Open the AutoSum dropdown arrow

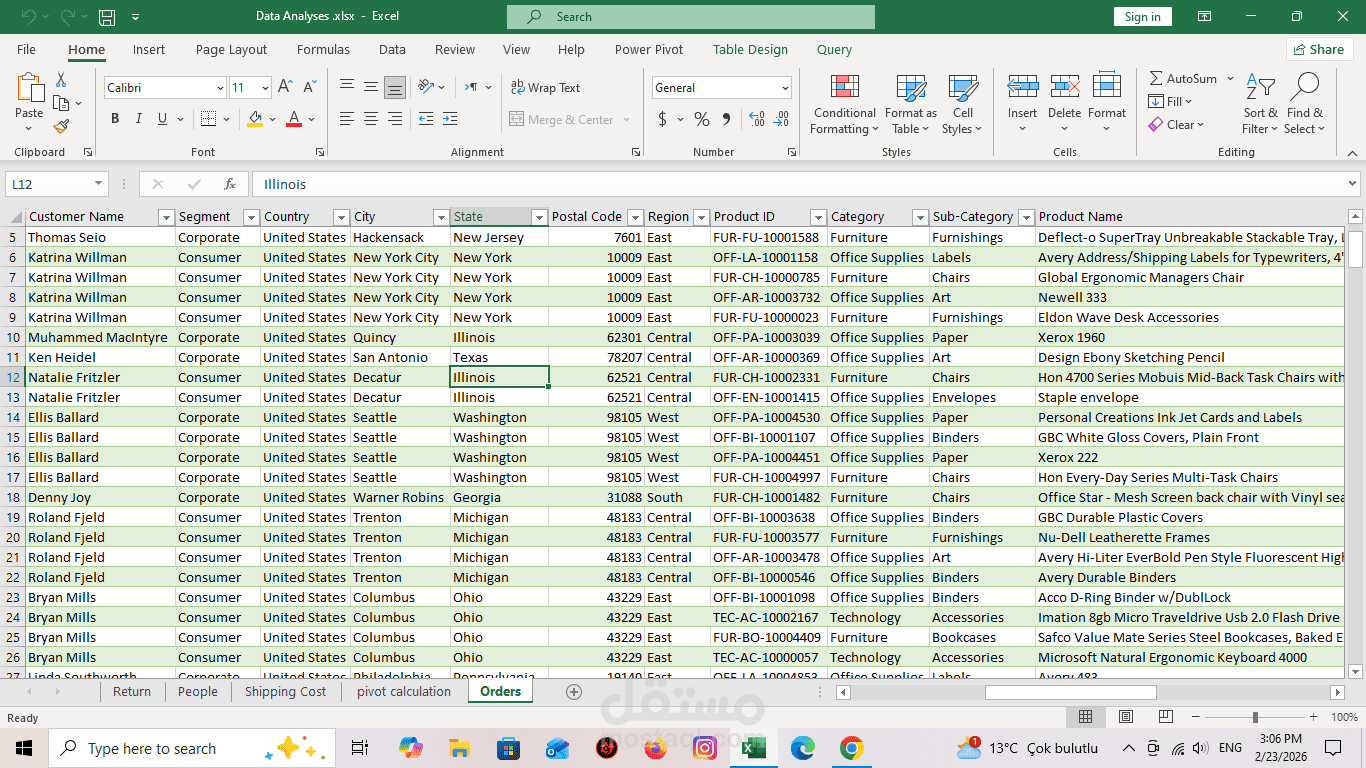click(1230, 78)
